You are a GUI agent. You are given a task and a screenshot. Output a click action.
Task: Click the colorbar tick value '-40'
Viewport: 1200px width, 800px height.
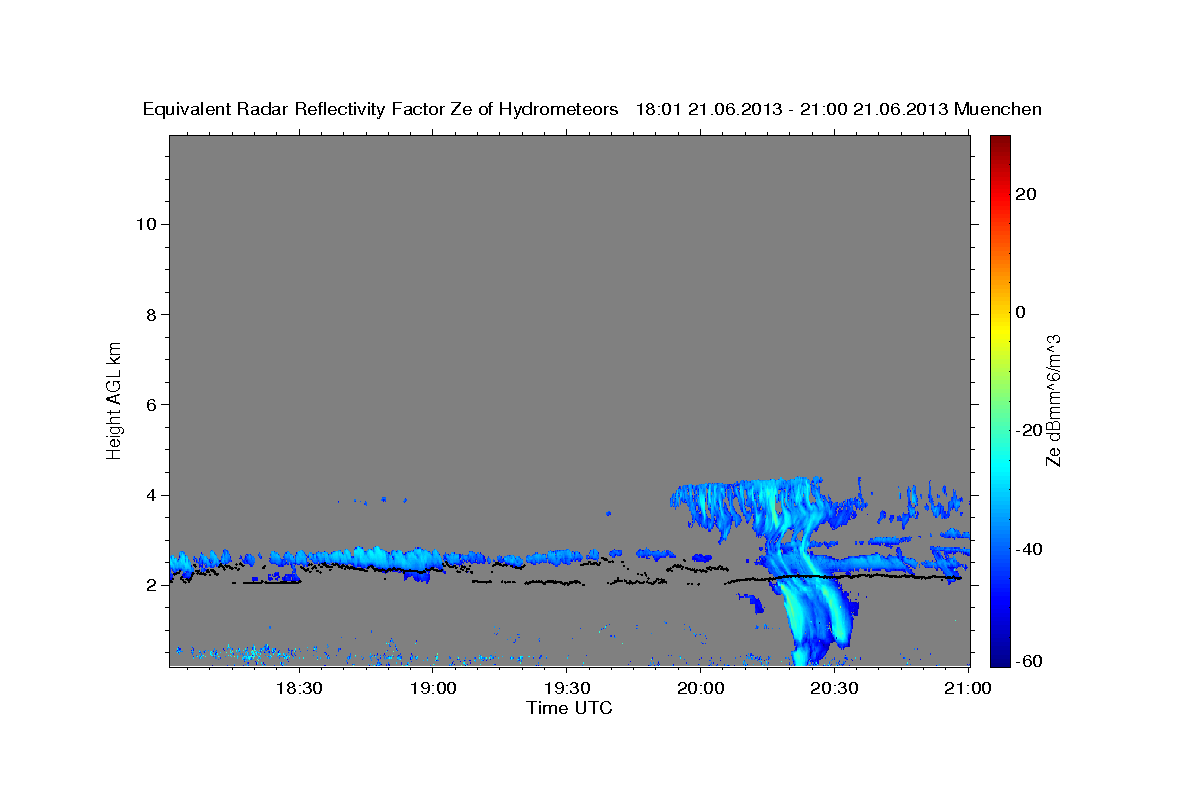coord(1028,548)
